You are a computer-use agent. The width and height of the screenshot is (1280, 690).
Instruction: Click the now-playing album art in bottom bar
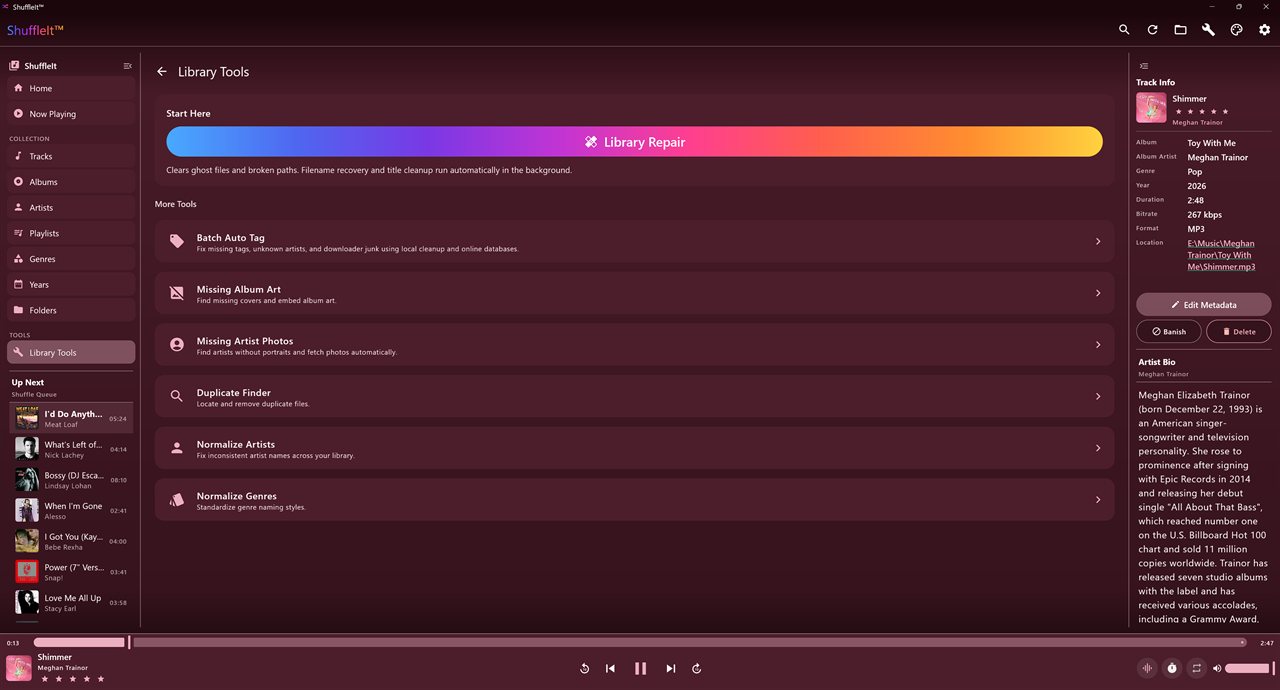point(19,668)
